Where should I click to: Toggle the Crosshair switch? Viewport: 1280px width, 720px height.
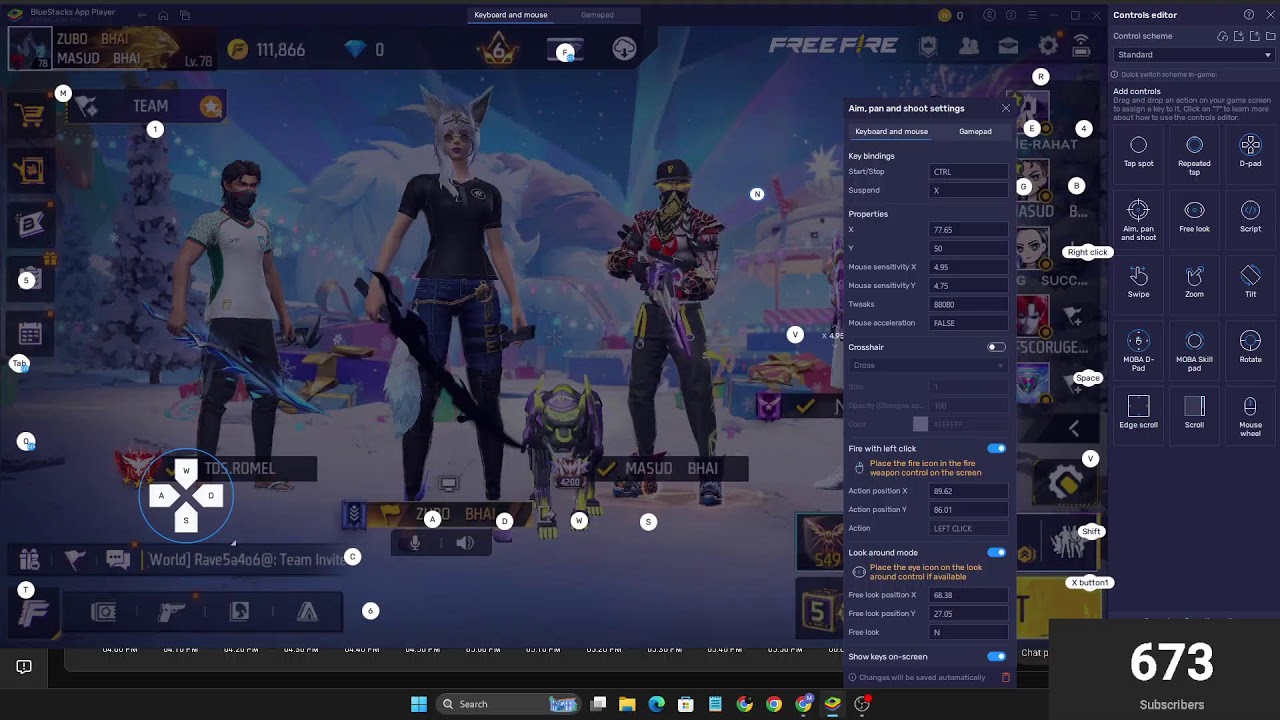click(996, 347)
